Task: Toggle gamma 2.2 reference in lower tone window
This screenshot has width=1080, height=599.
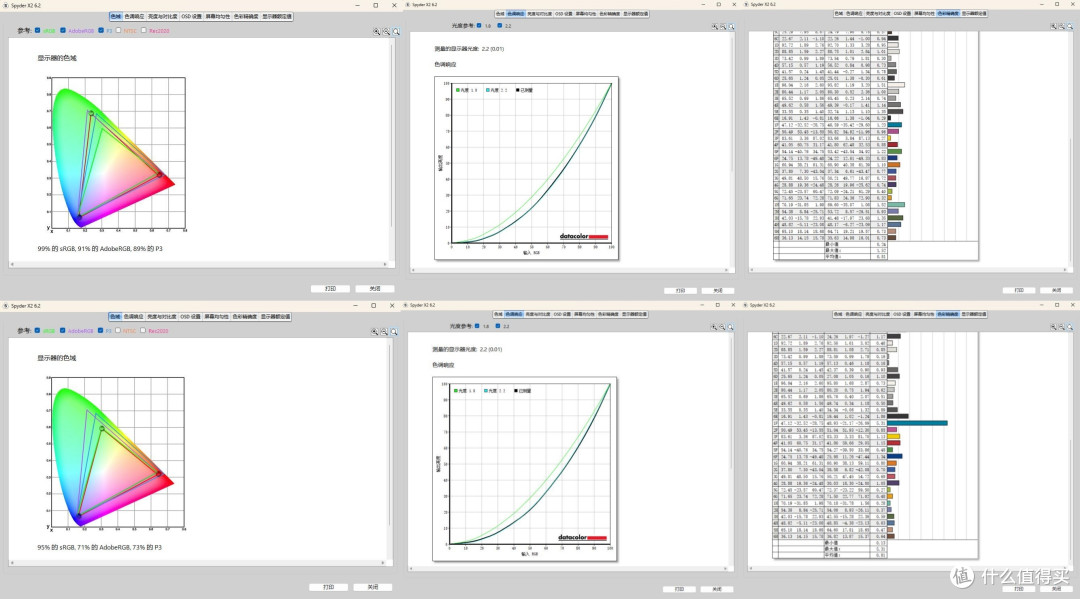Action: coord(498,326)
